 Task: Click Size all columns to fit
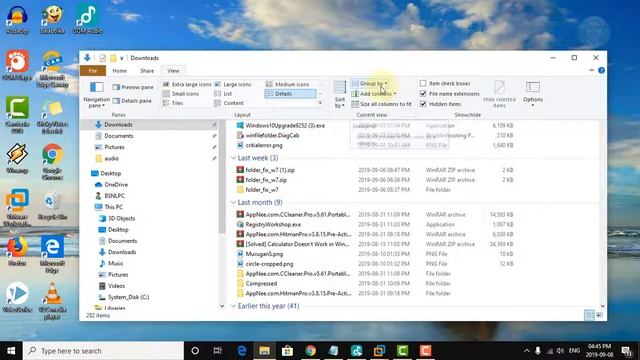point(382,104)
